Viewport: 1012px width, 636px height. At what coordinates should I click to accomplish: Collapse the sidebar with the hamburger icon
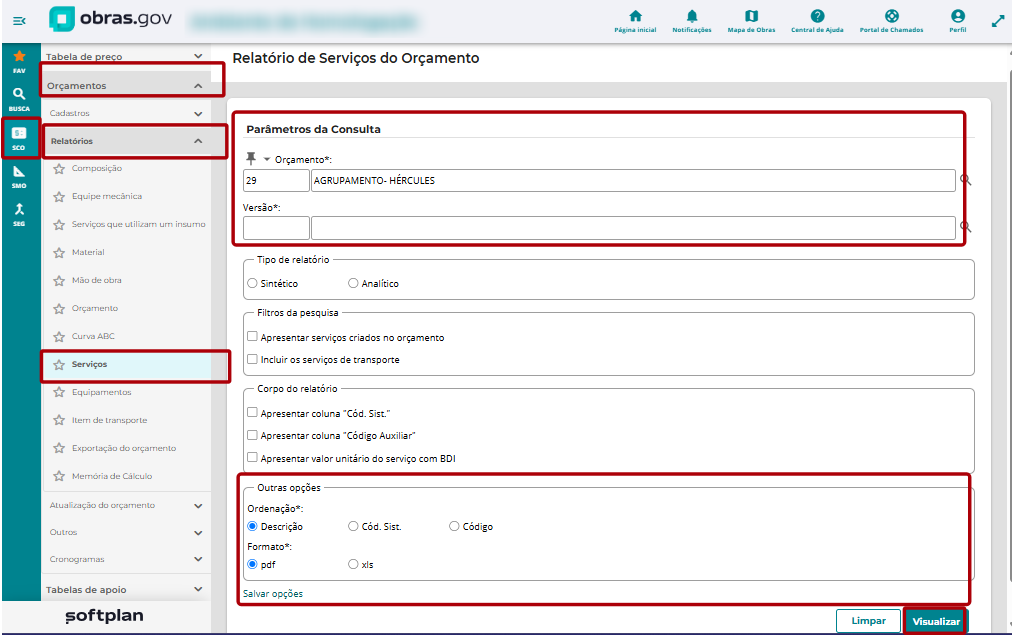pyautogui.click(x=19, y=21)
